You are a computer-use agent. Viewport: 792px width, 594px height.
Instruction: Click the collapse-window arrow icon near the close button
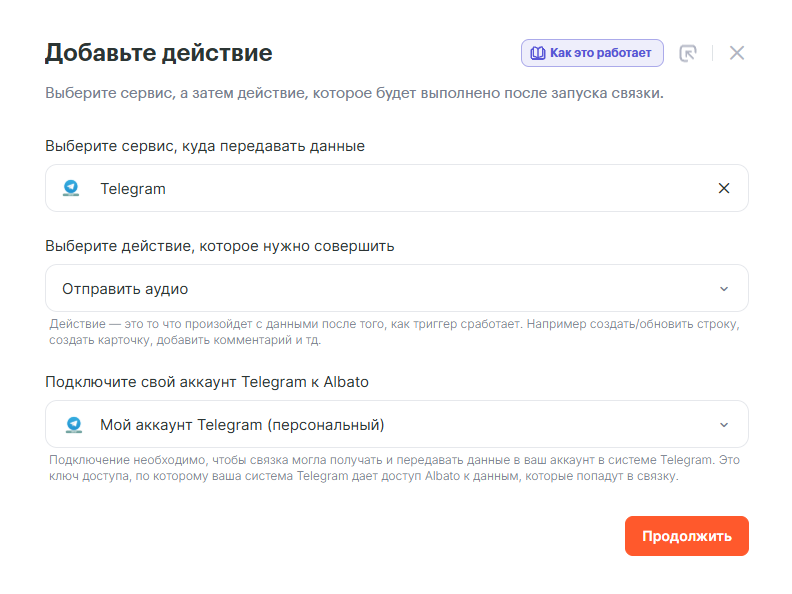[x=687, y=53]
